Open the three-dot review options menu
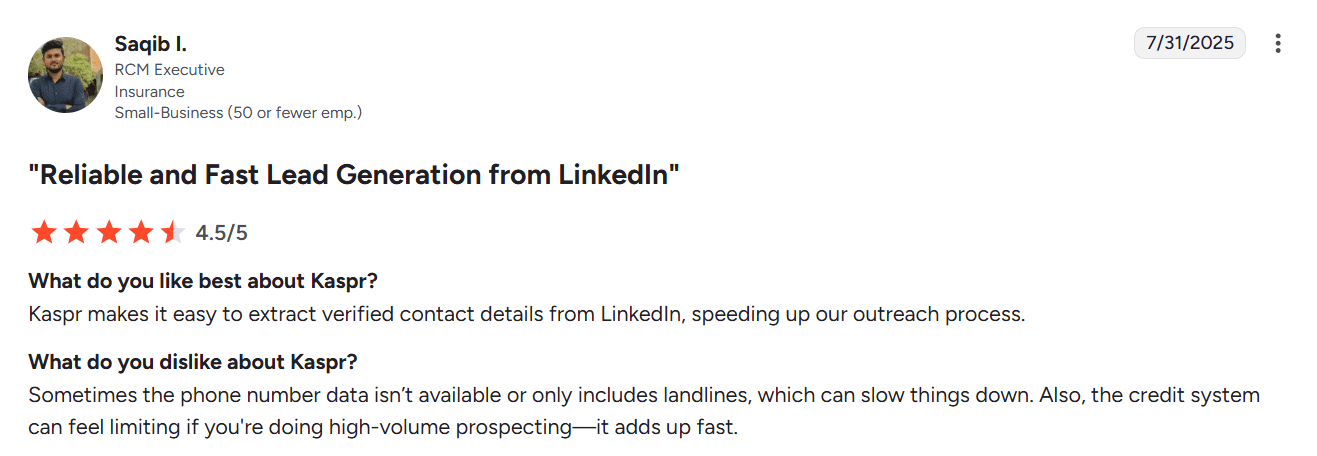Viewport: 1317px width, 456px height. (x=1277, y=44)
